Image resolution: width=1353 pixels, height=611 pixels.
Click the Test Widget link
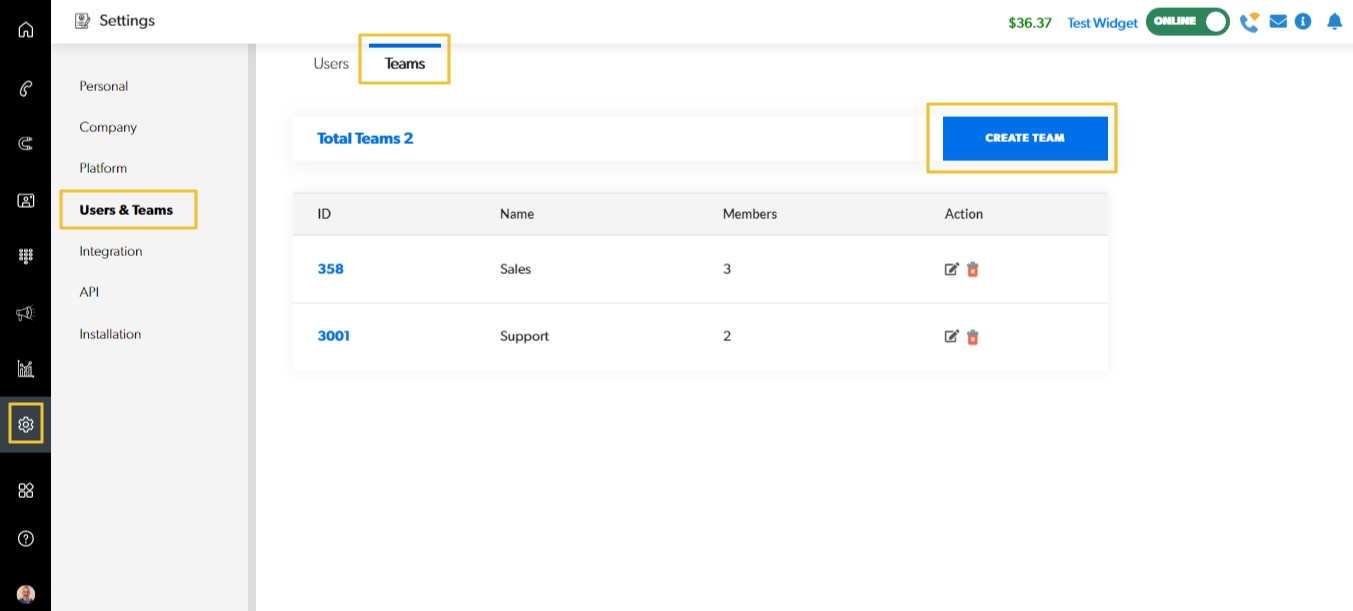[1102, 23]
